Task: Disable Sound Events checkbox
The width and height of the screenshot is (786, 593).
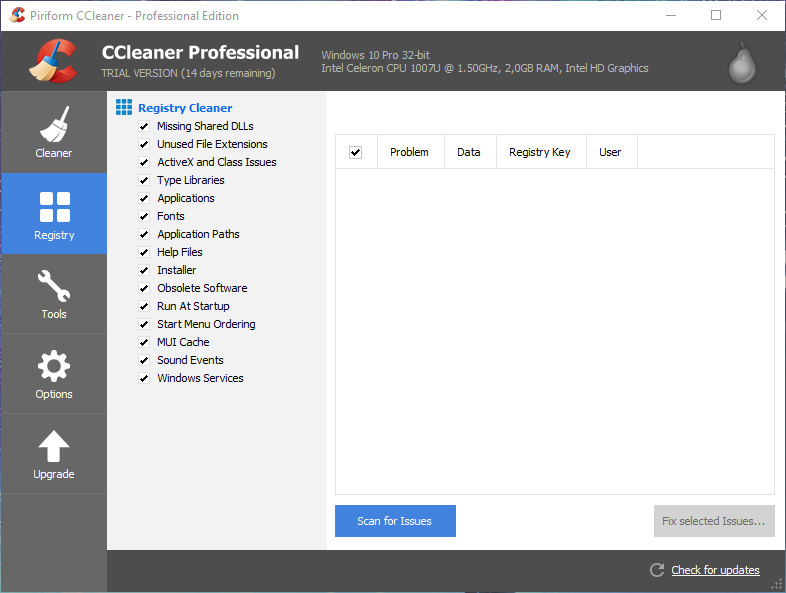Action: click(144, 360)
